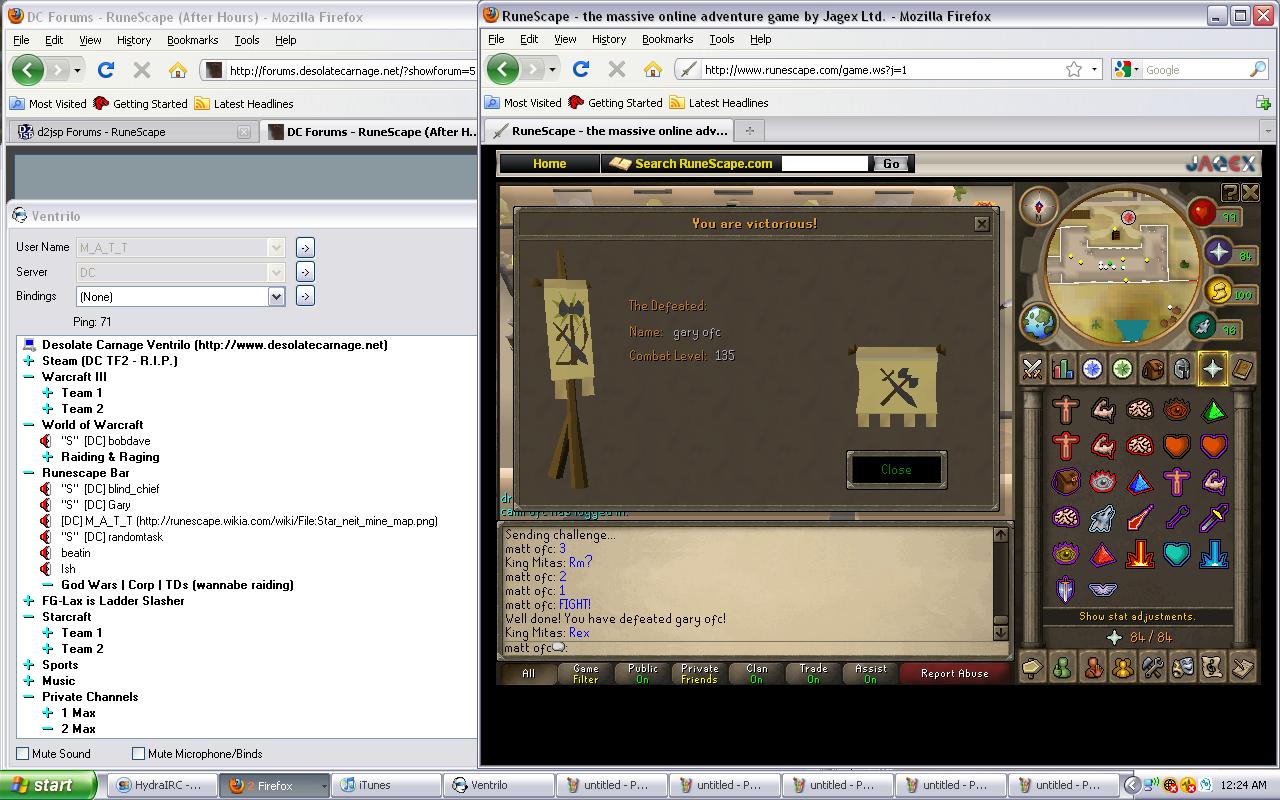Screen dimensions: 1280x800
Task: Click Close on the You are victorious dialog
Action: point(896,470)
